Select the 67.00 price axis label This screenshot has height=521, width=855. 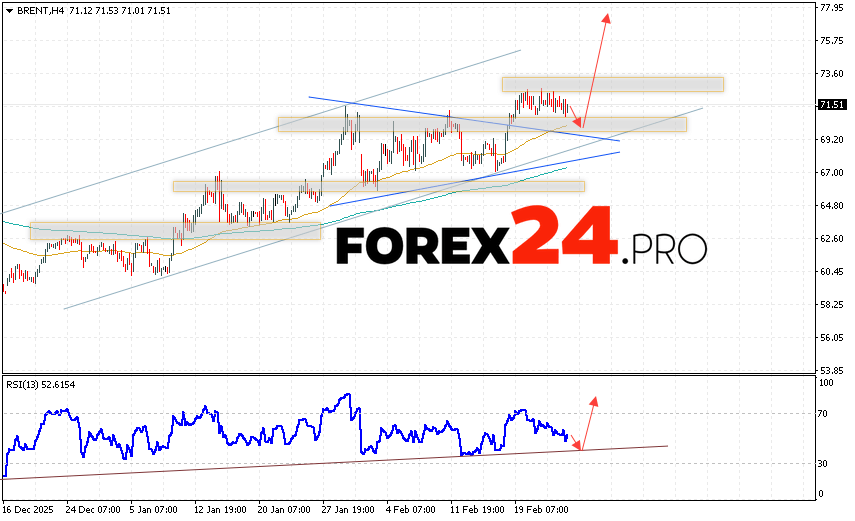click(832, 173)
